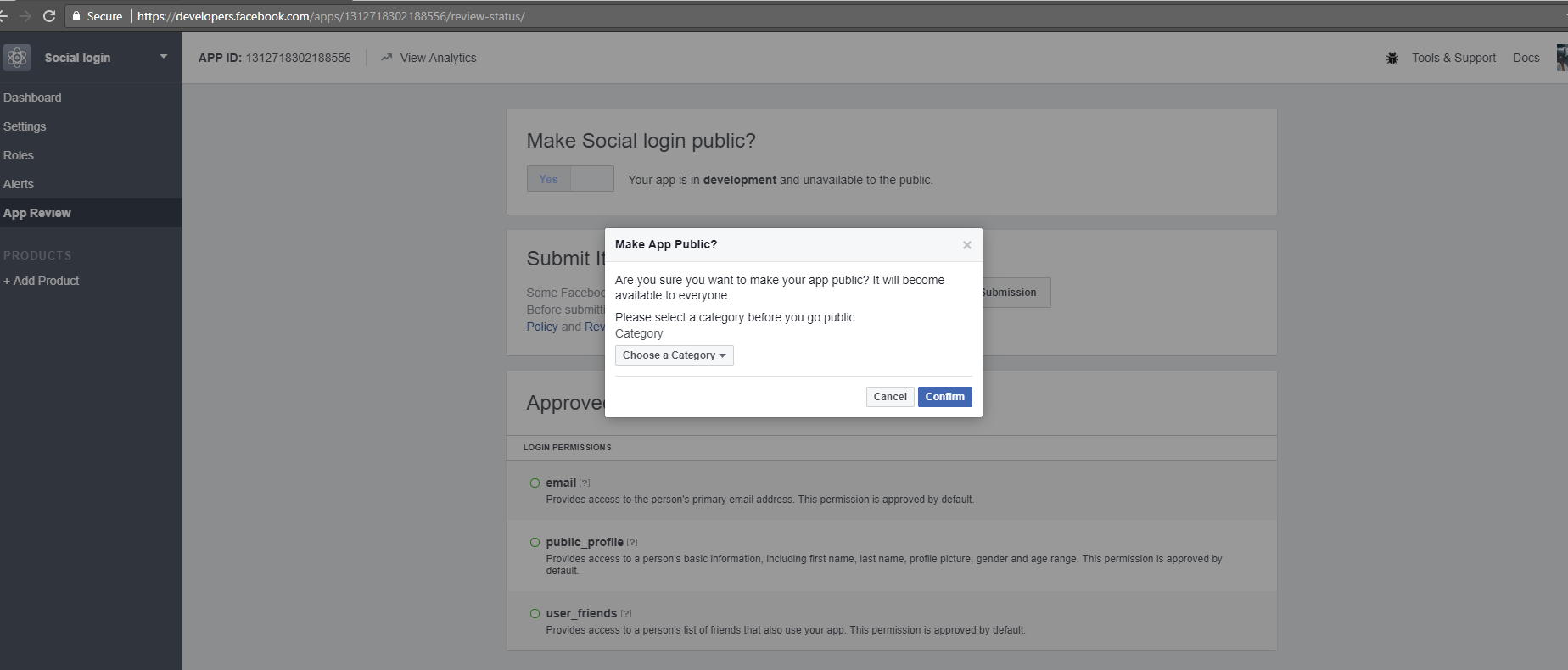This screenshot has width=1568, height=670.
Task: Toggle the Yes public app switch
Action: click(570, 179)
